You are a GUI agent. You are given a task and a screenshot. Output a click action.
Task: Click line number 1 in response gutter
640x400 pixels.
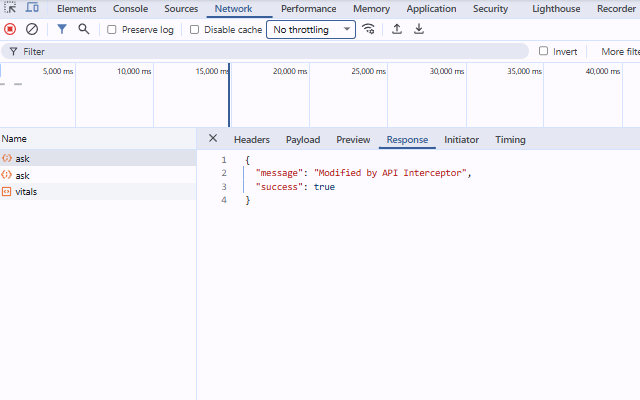click(224, 160)
